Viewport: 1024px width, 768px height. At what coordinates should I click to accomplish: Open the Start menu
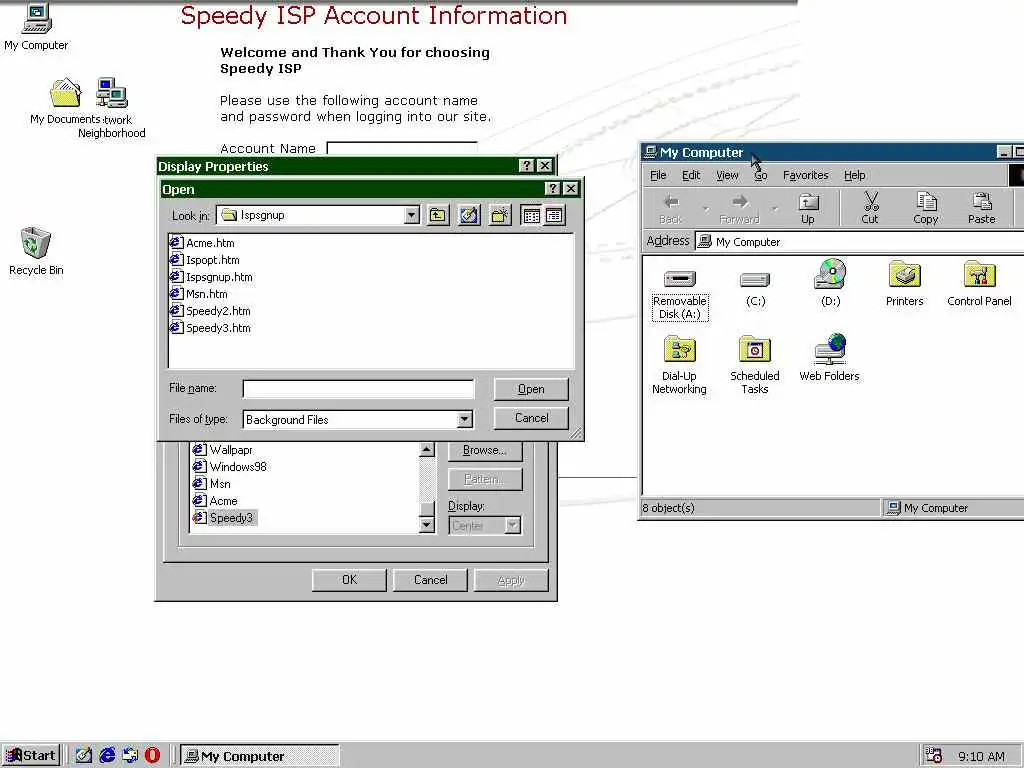pyautogui.click(x=31, y=756)
